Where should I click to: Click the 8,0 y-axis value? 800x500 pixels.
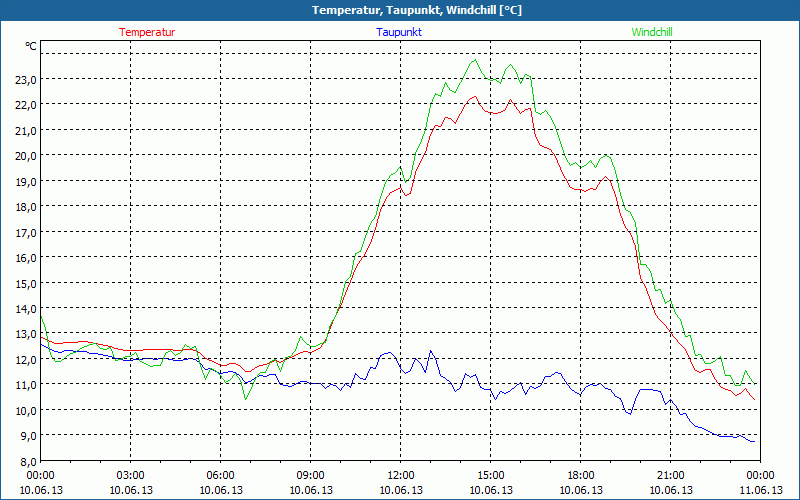coord(29,462)
